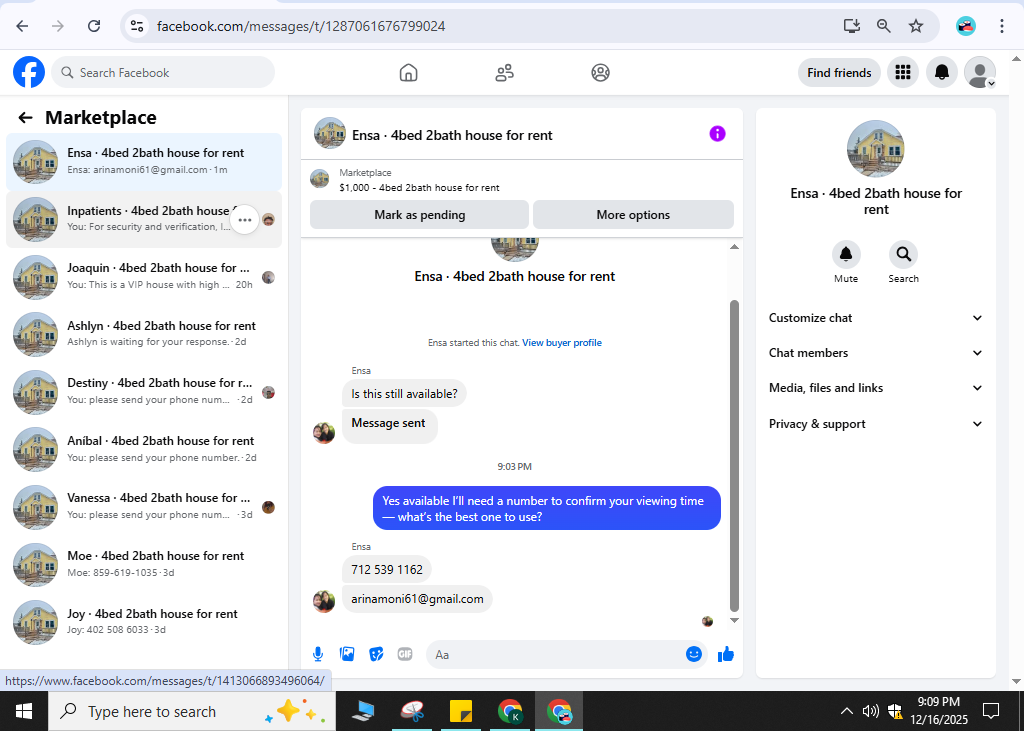Expand Privacy & support section
The image size is (1024, 731).
point(876,424)
